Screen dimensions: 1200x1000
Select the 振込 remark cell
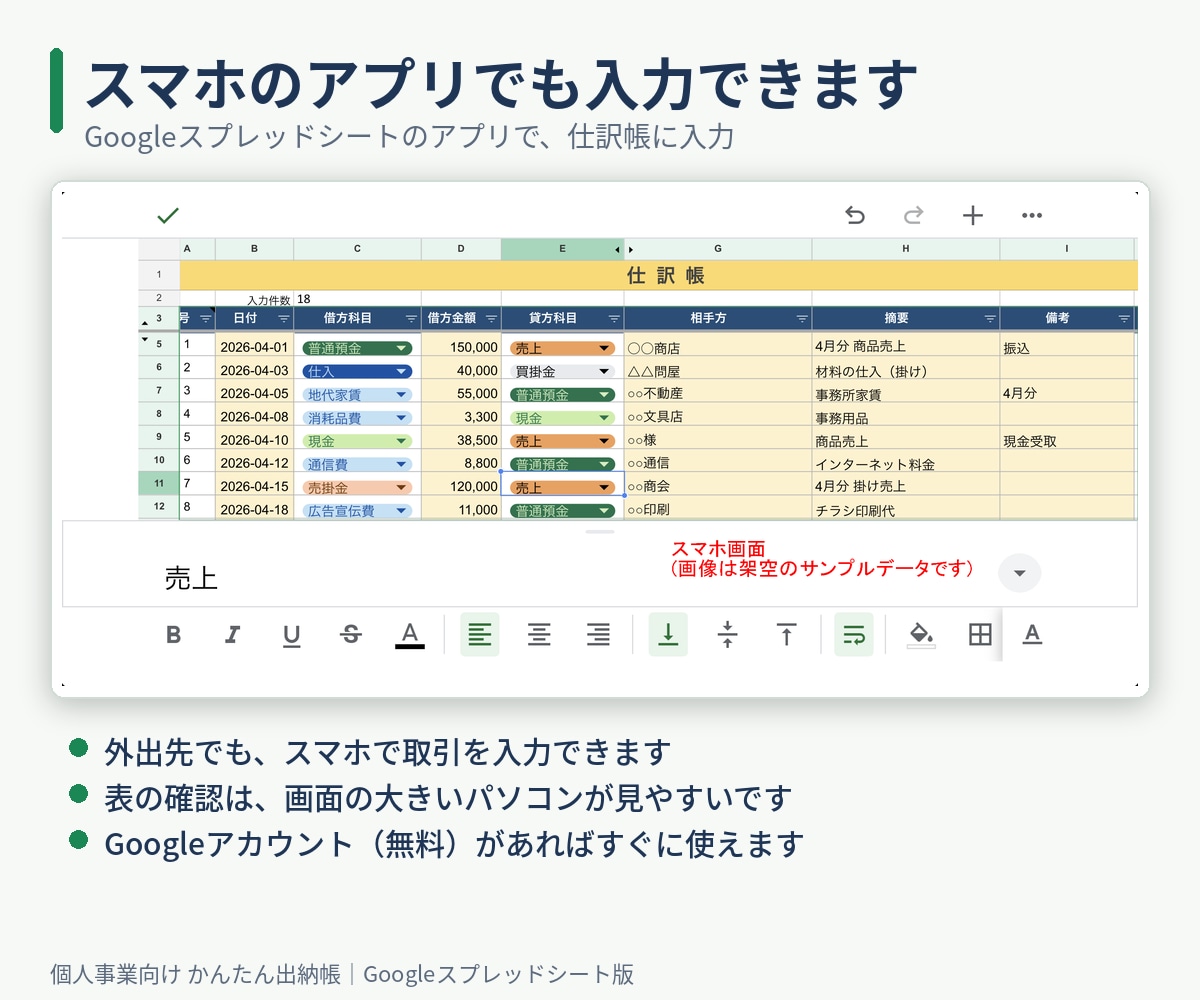coord(1068,347)
